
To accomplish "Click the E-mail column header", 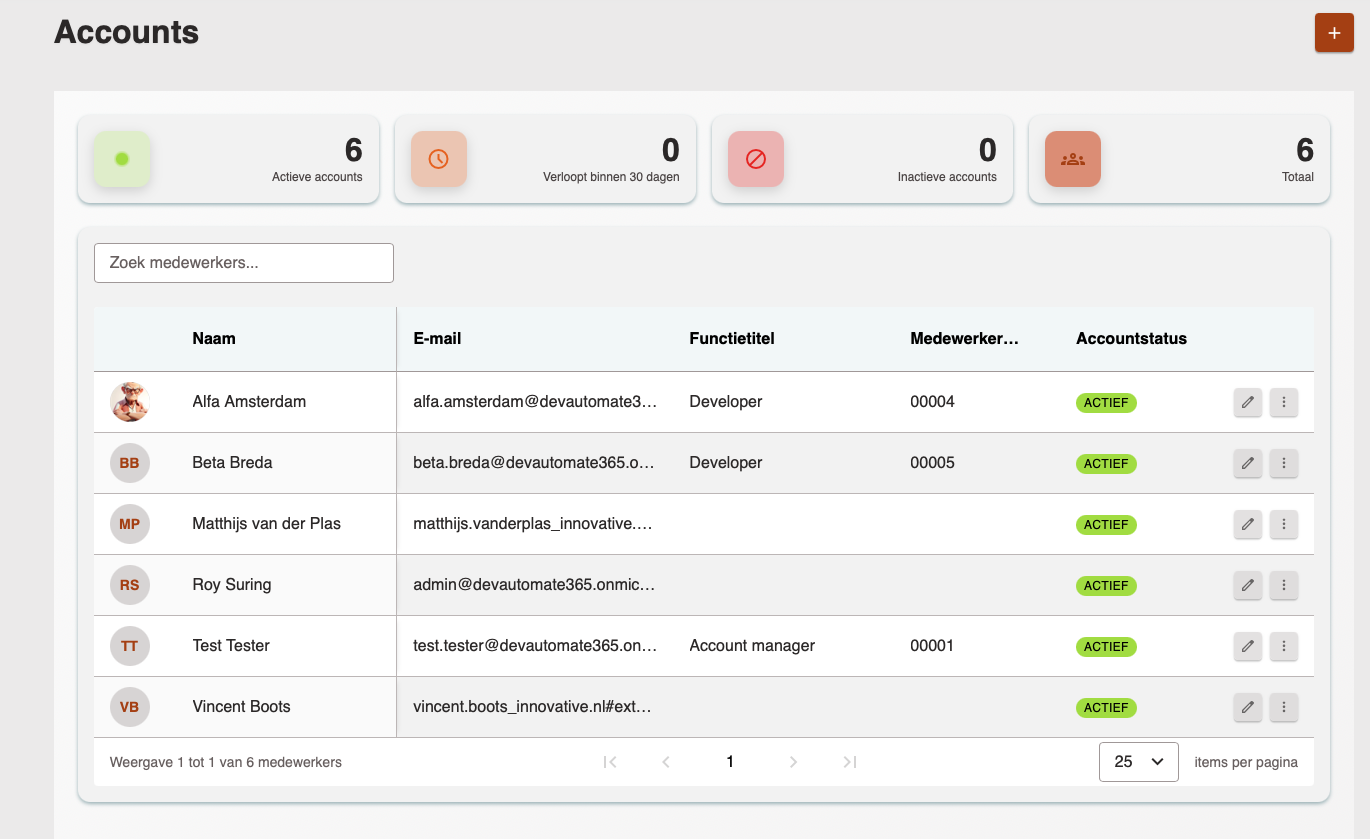I will pyautogui.click(x=437, y=338).
